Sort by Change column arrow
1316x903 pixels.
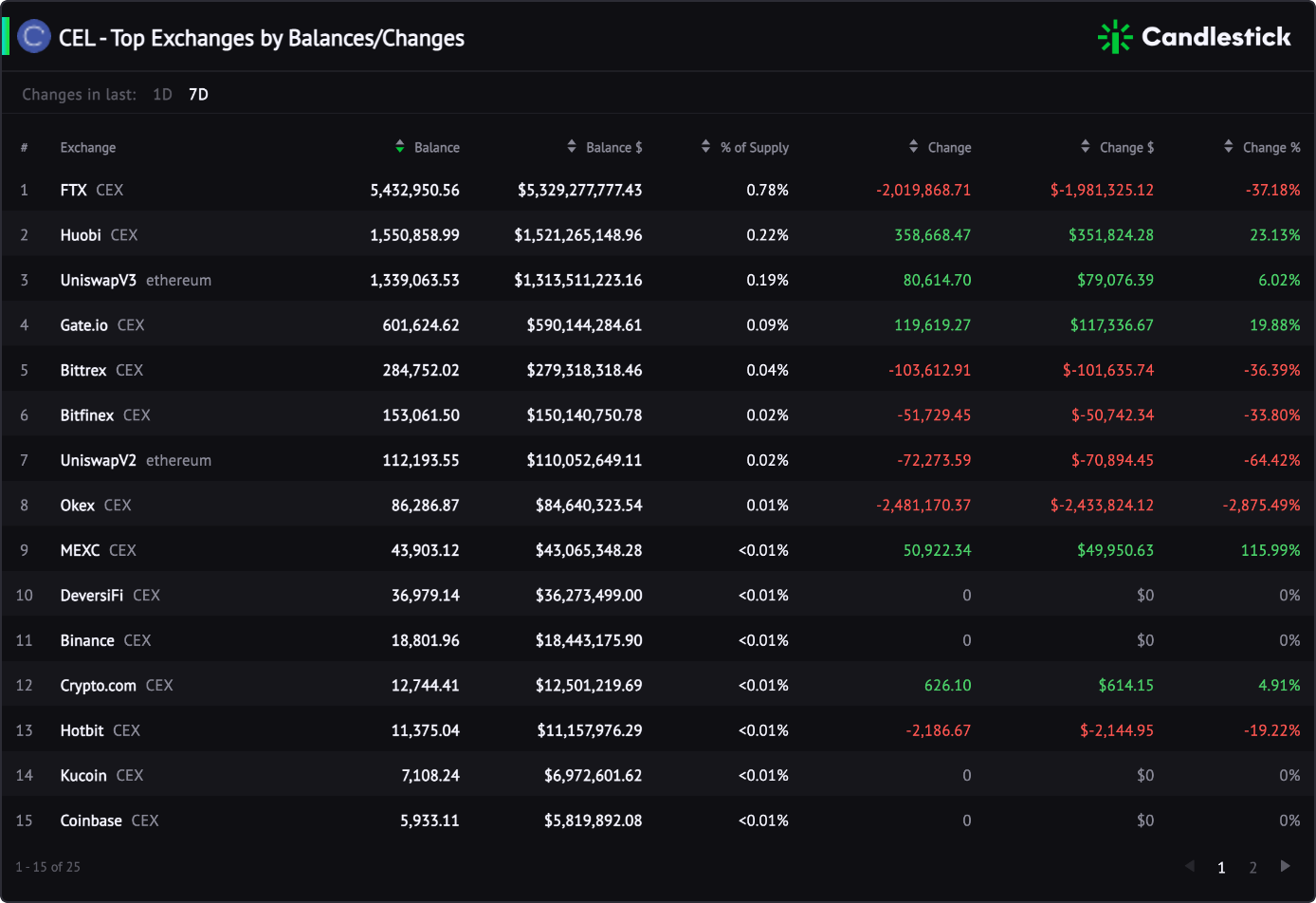point(913,147)
